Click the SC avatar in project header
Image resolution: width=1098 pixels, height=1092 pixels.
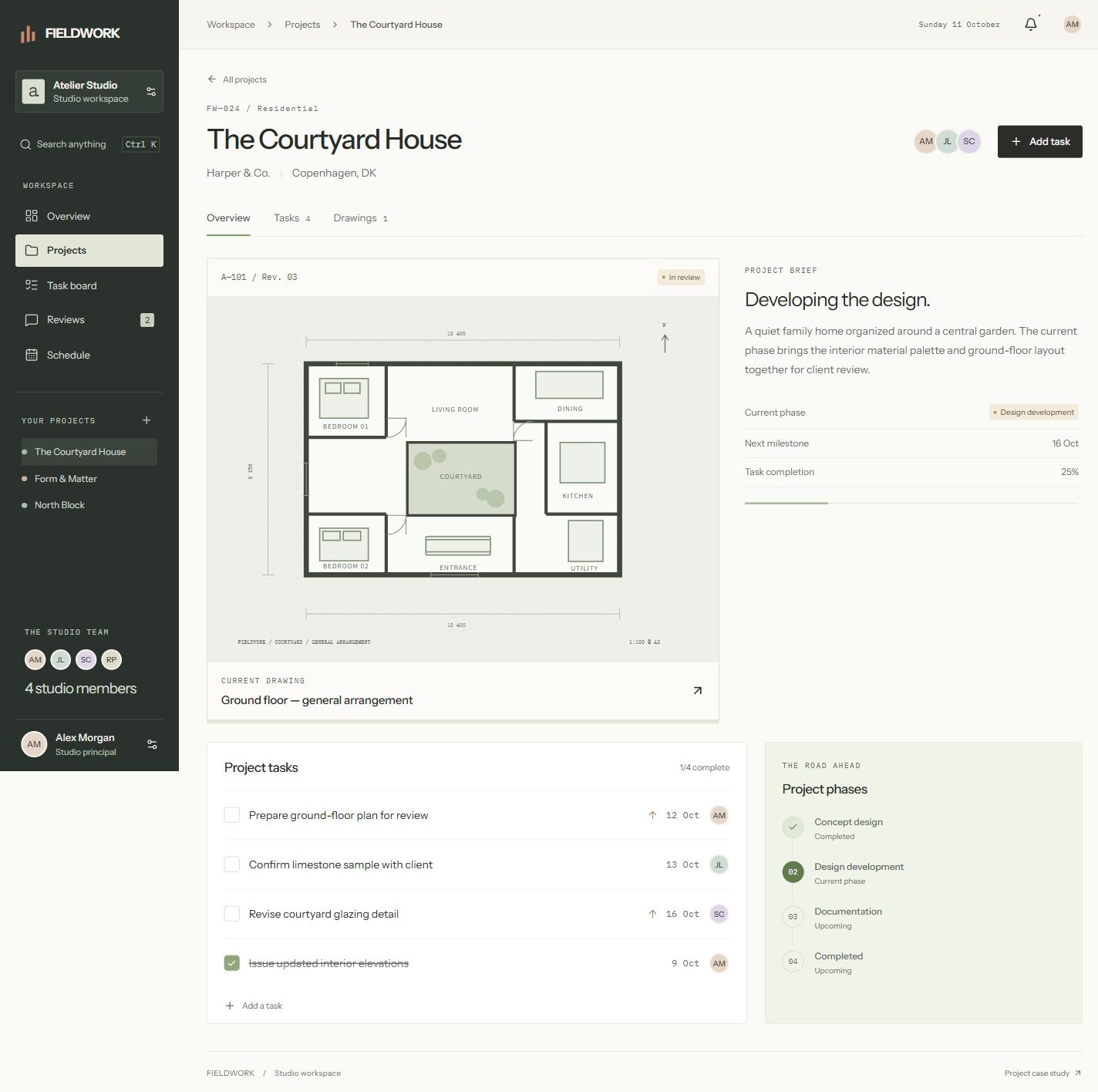pos(969,141)
